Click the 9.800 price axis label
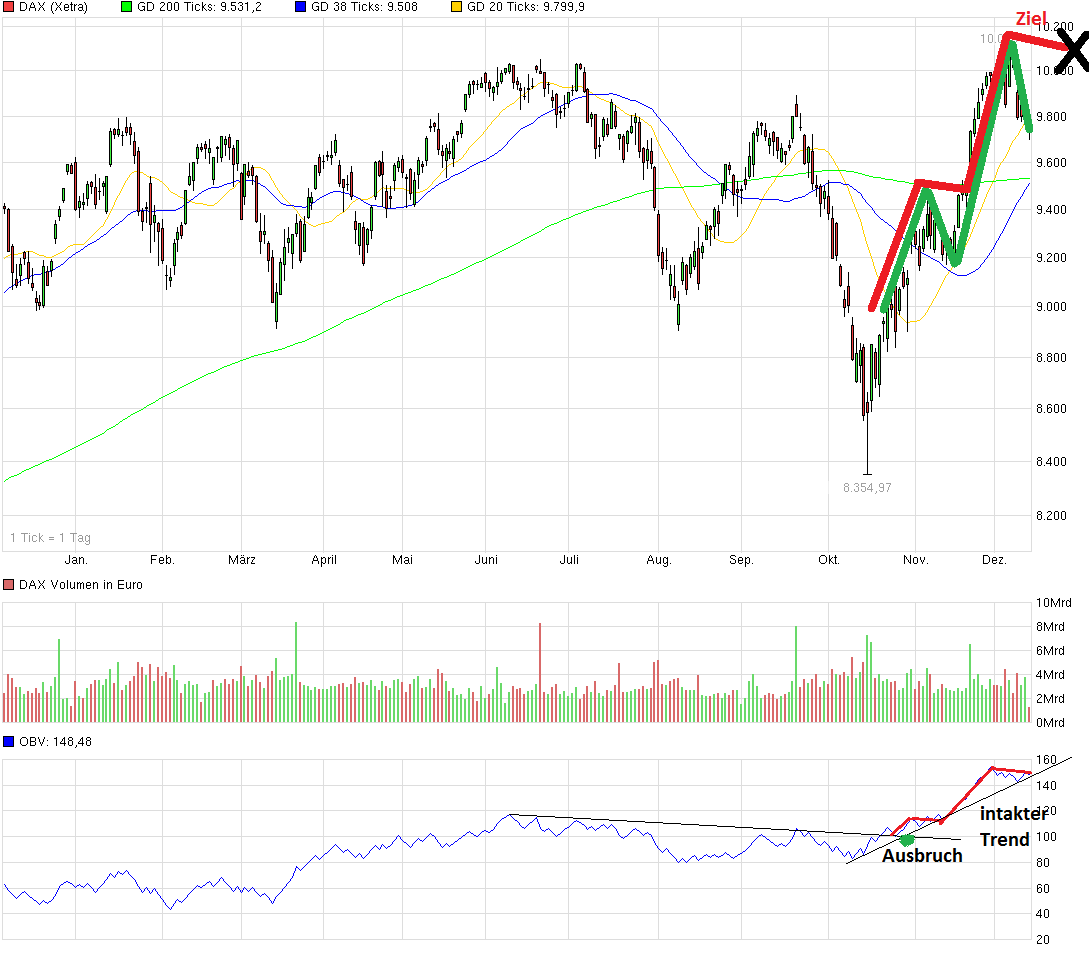The width and height of the screenshot is (1089, 953). 1051,117
